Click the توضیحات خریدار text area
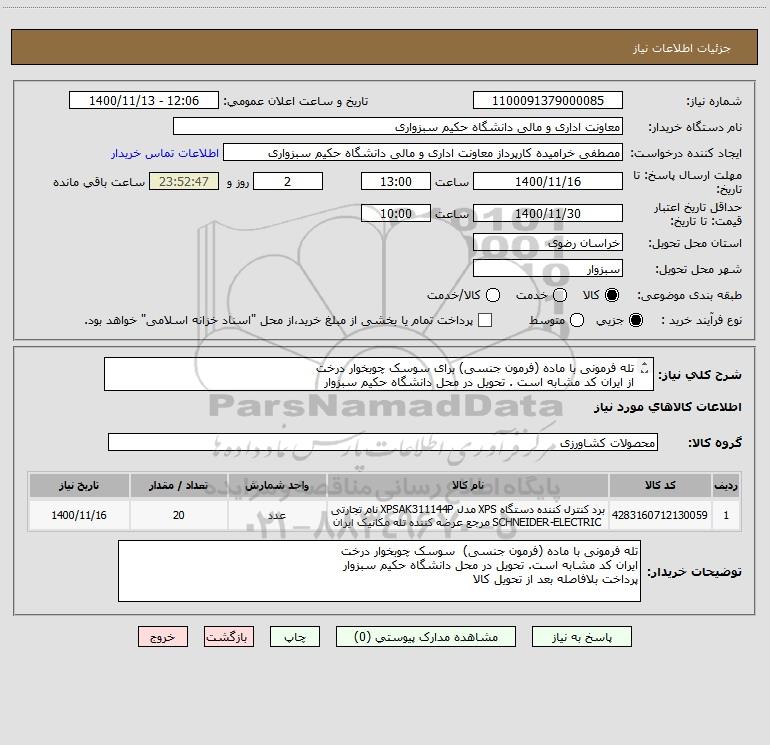This screenshot has width=770, height=745. click(379, 571)
